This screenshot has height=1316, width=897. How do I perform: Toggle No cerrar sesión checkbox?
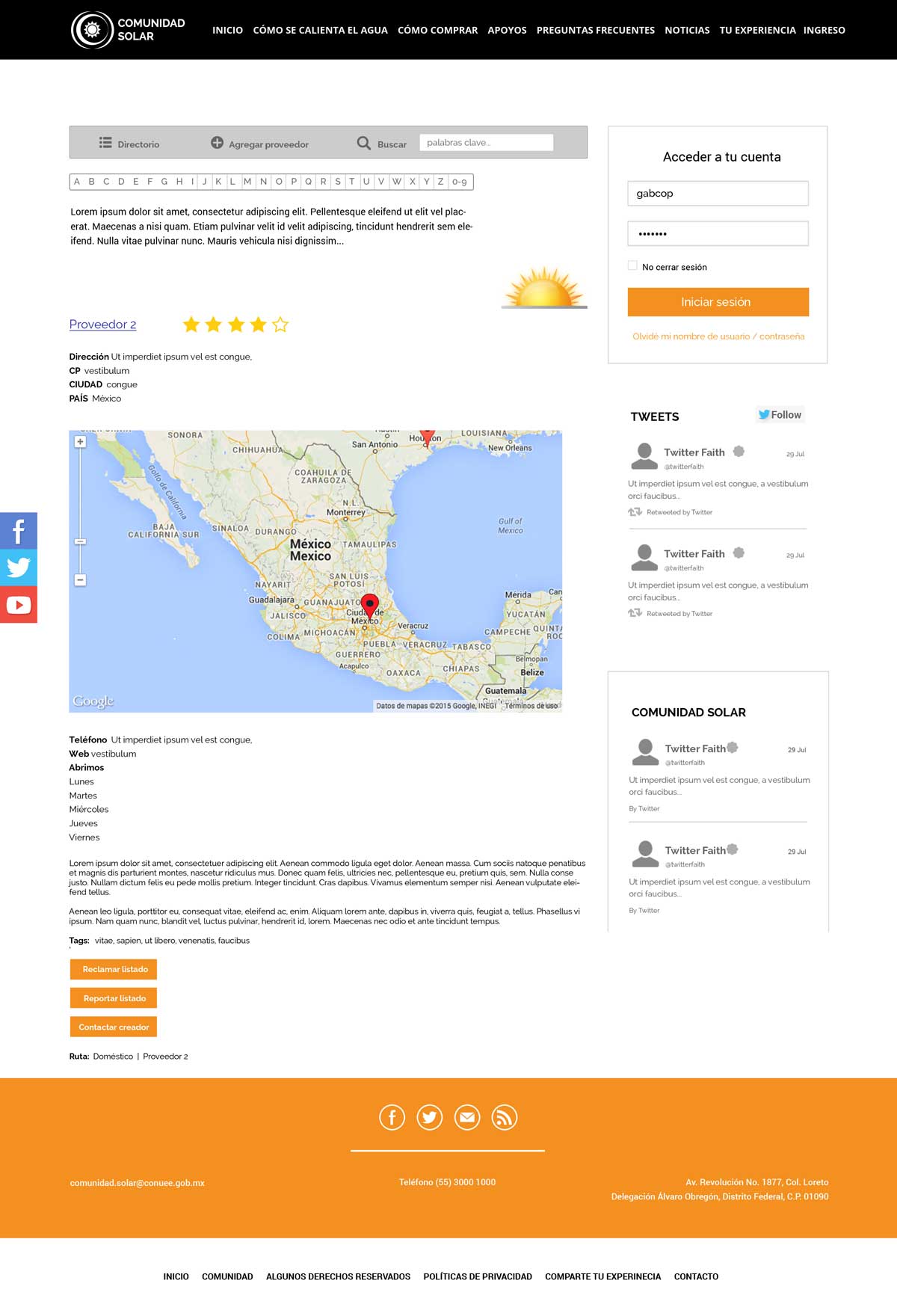632,265
